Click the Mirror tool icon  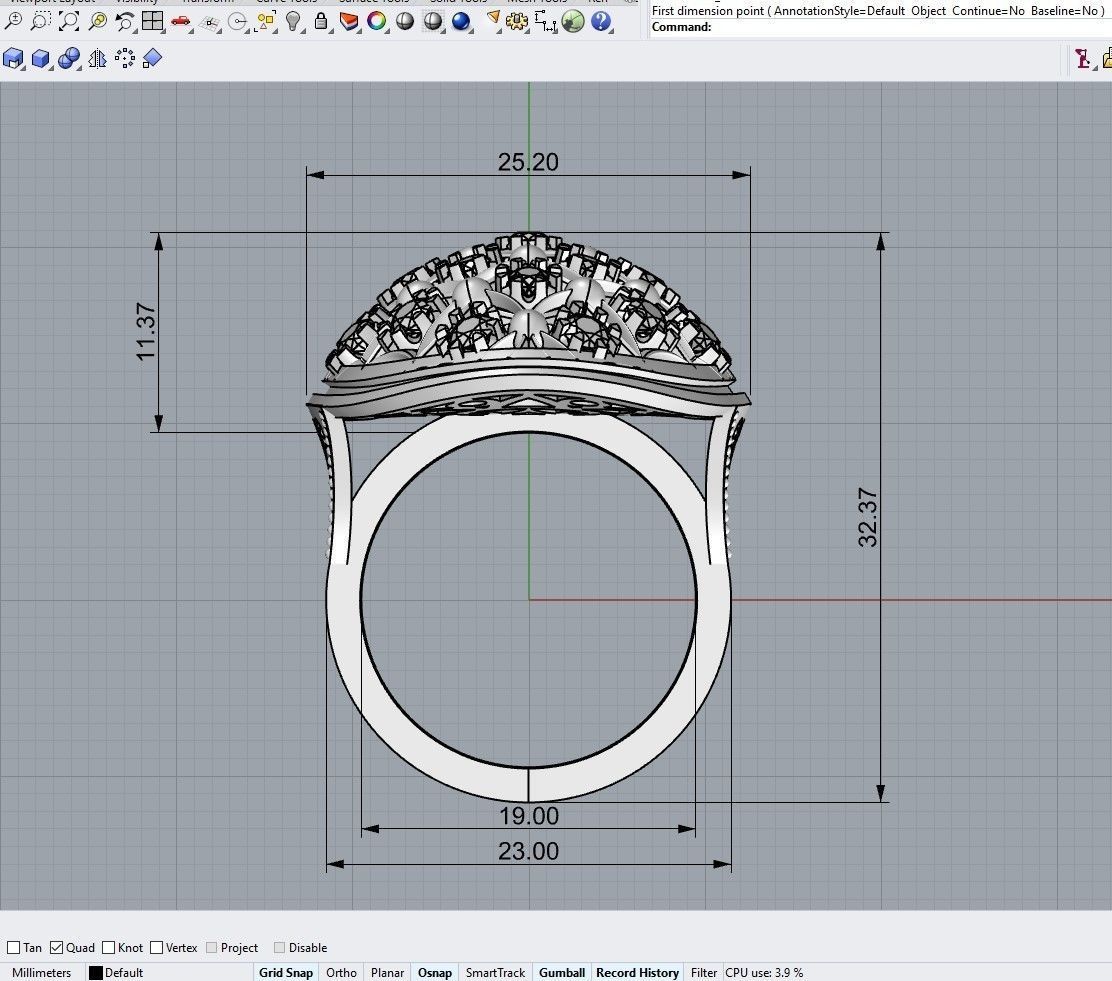point(97,58)
